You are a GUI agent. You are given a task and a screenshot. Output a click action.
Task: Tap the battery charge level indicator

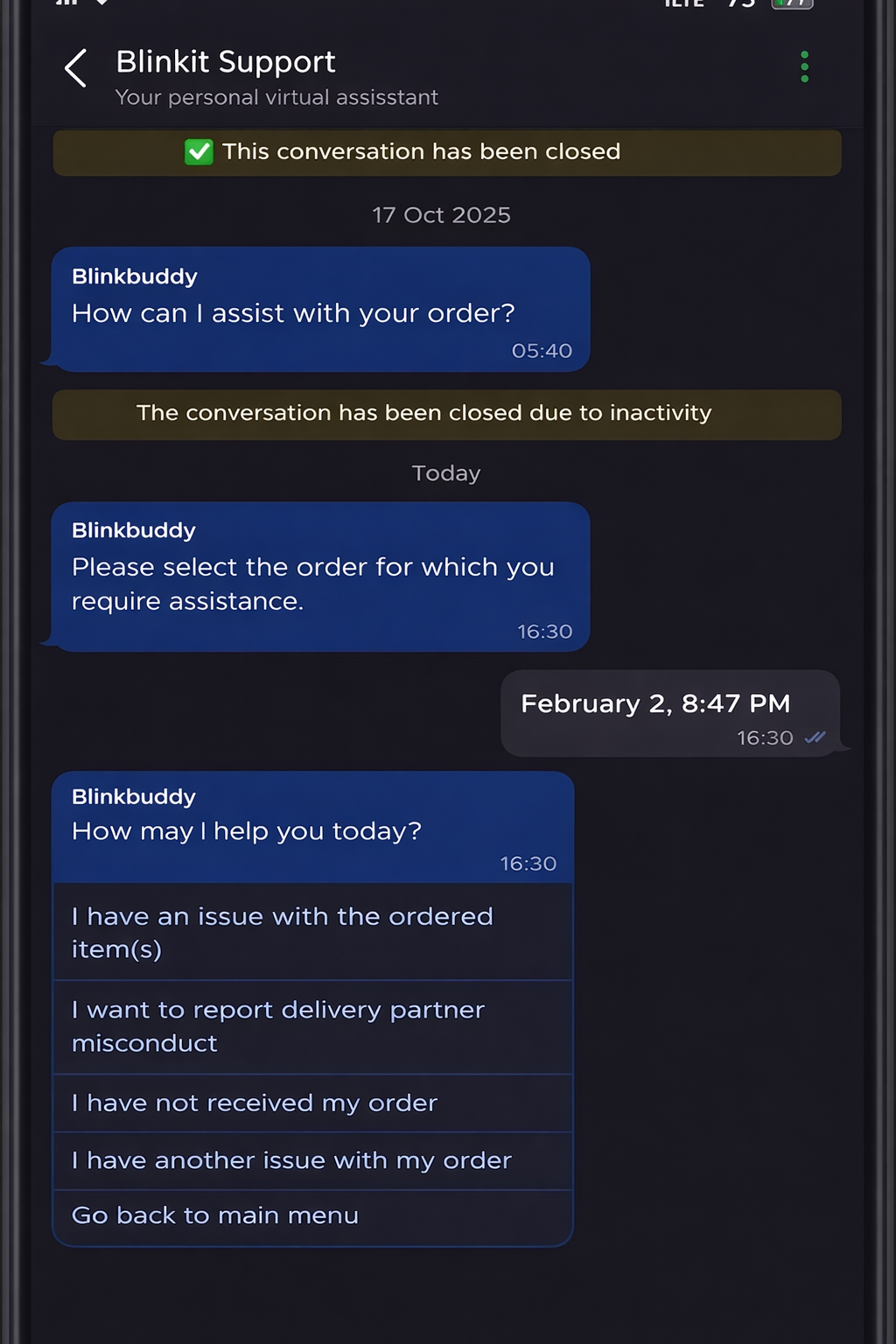[x=741, y=4]
